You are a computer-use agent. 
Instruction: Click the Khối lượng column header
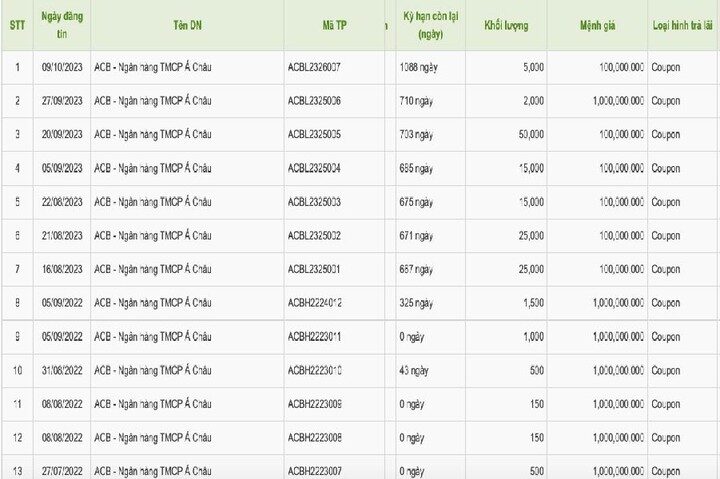tap(506, 25)
